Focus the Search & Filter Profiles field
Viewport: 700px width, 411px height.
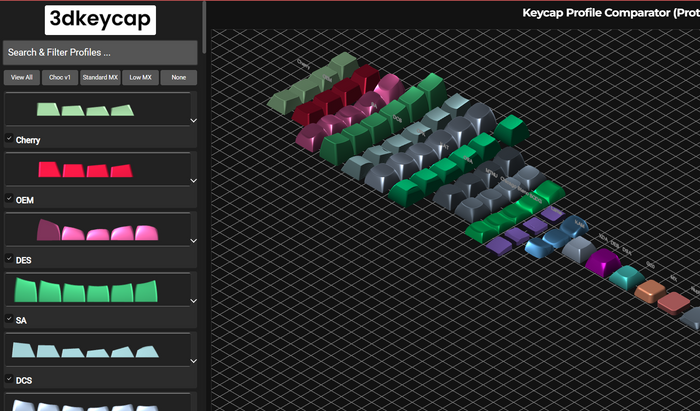[x=100, y=53]
